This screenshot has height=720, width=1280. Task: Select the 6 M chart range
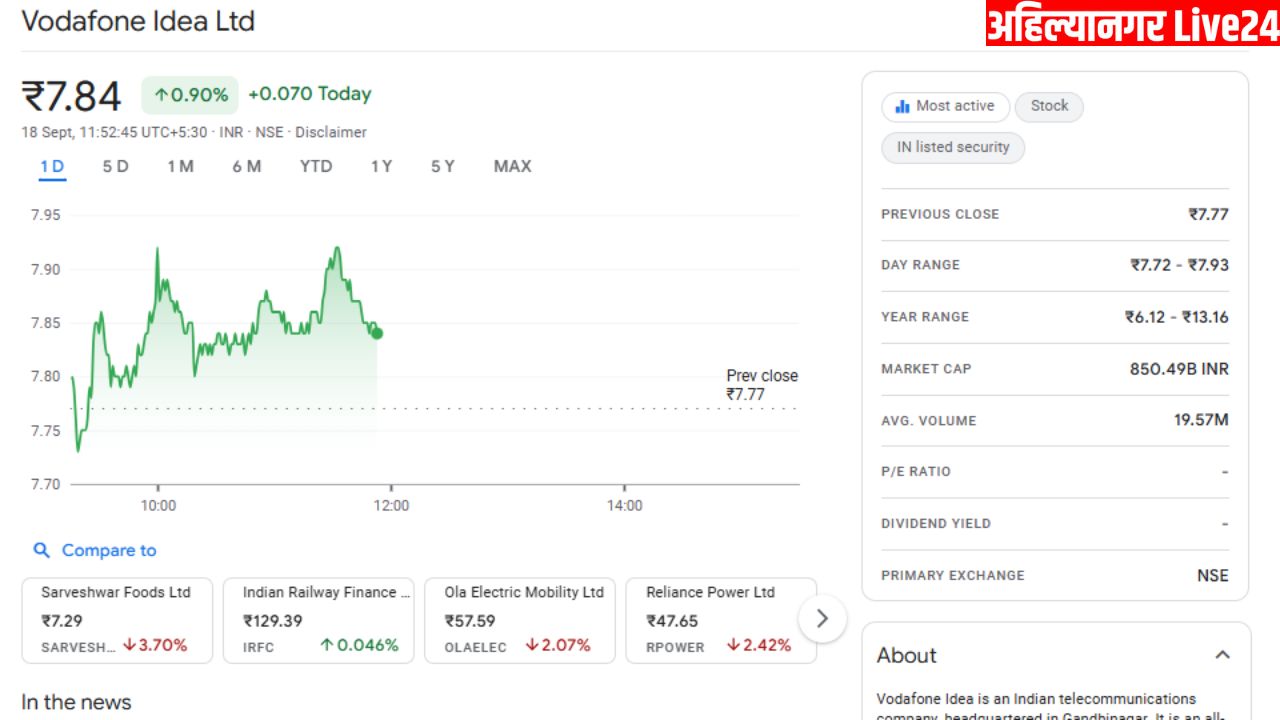point(247,166)
